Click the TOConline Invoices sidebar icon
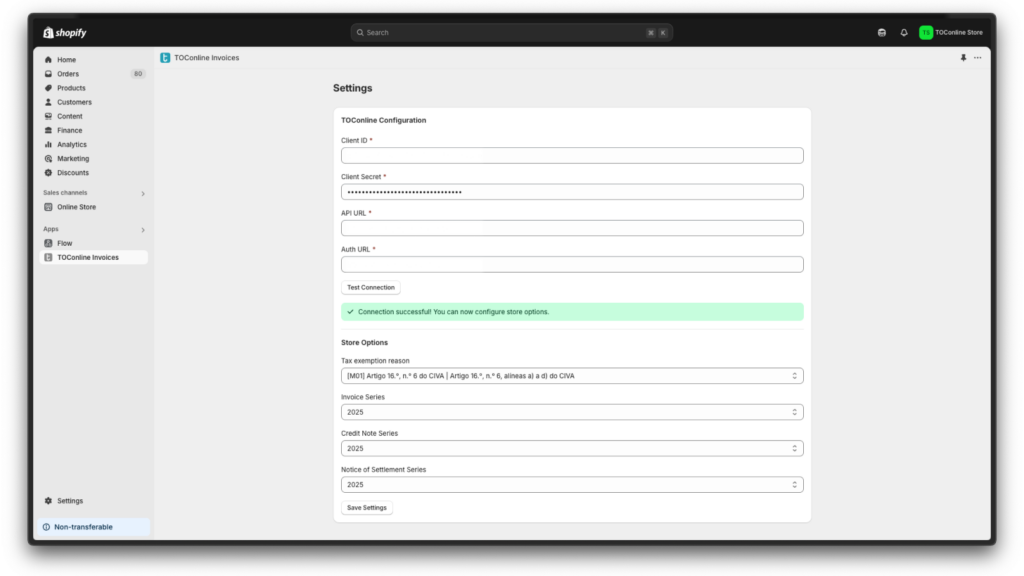 48,257
